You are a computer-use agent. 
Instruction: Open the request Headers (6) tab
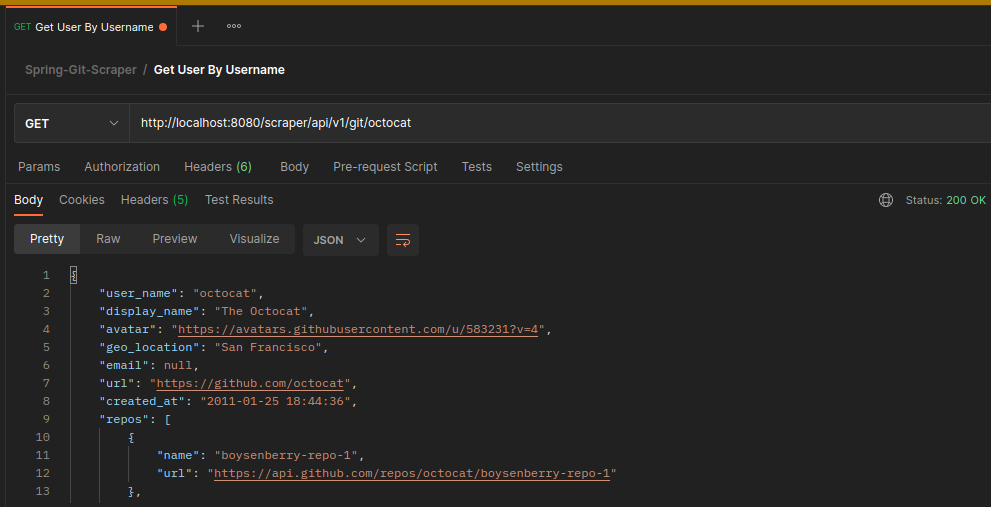218,167
